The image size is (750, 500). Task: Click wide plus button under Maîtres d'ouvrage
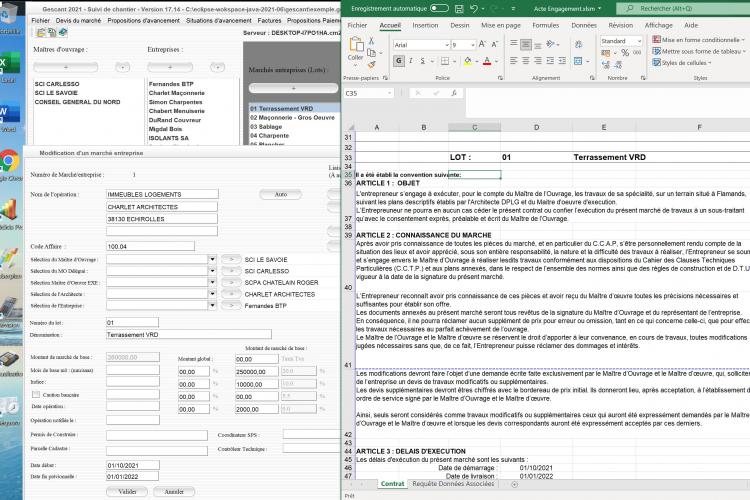(66, 67)
